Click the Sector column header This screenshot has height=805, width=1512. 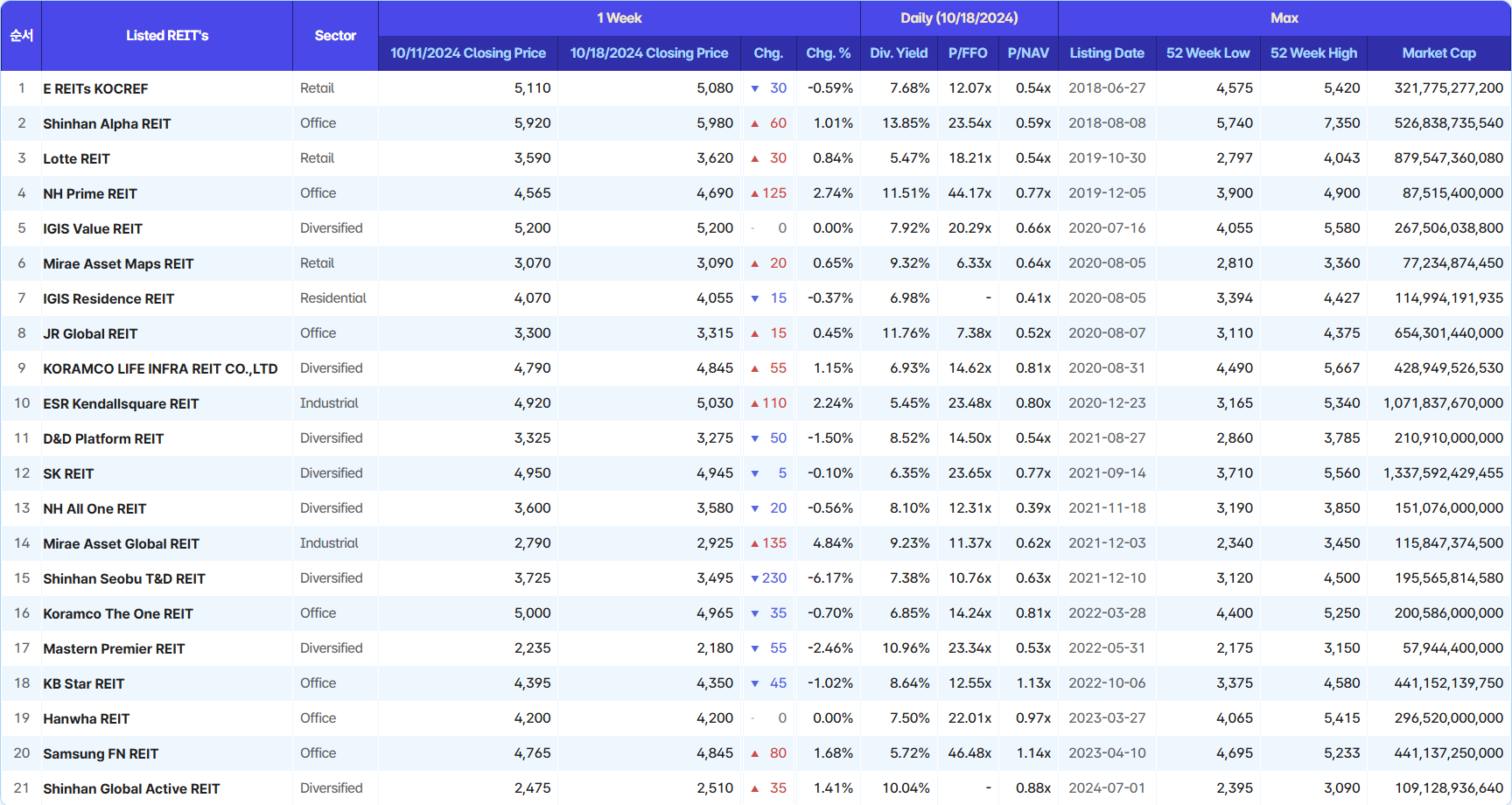(x=335, y=36)
